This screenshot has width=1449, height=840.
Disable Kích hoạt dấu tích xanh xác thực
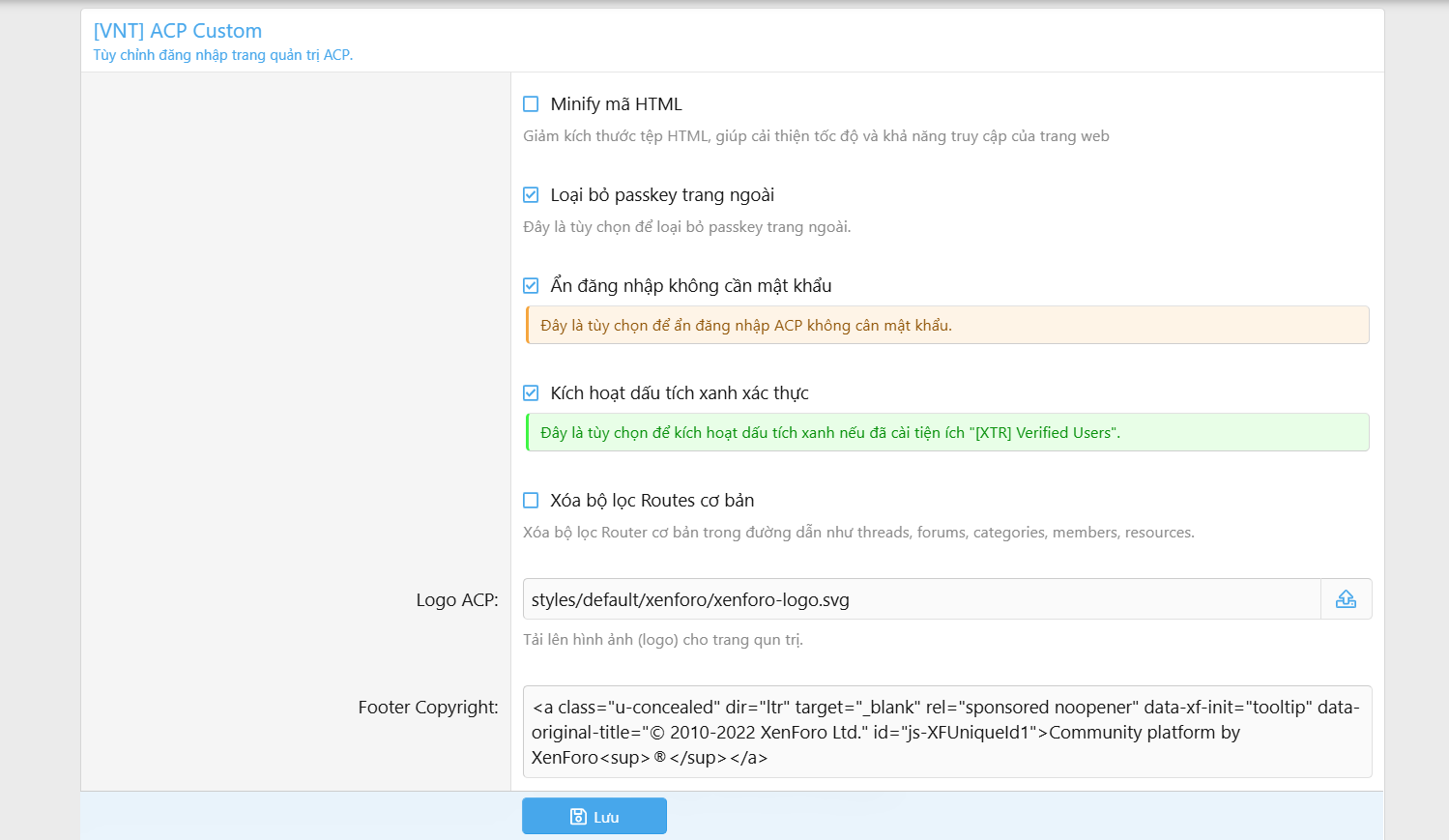(x=531, y=392)
